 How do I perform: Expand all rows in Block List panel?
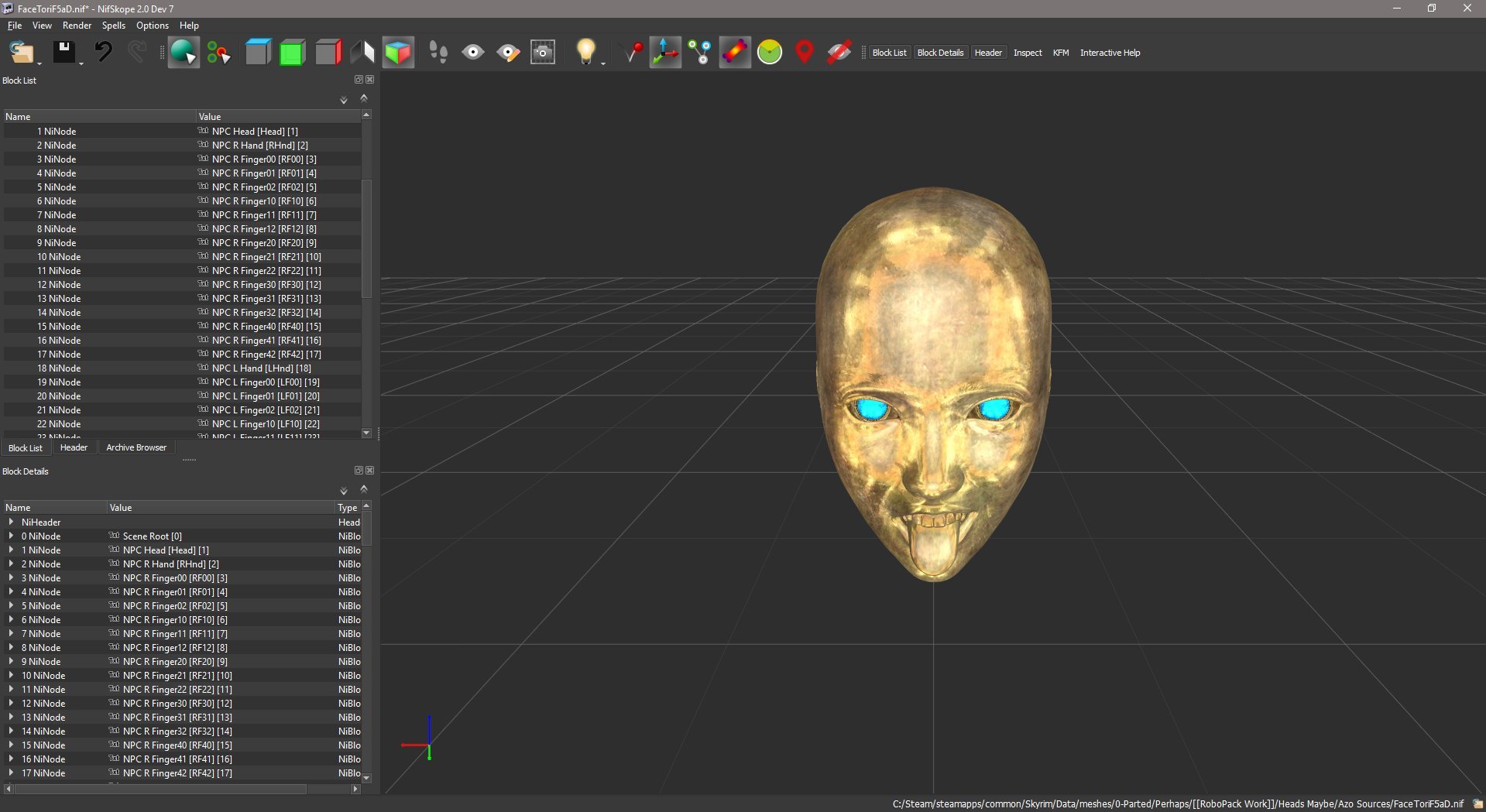pos(344,100)
